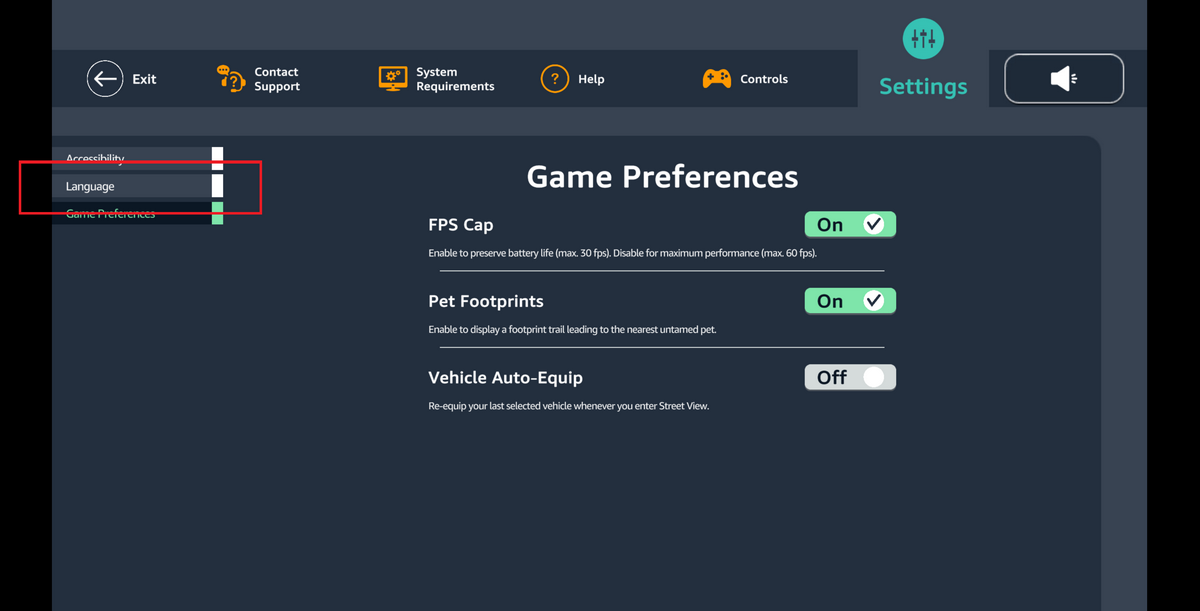Open the Accessibility settings section
This screenshot has width=1200, height=611.
tap(137, 158)
